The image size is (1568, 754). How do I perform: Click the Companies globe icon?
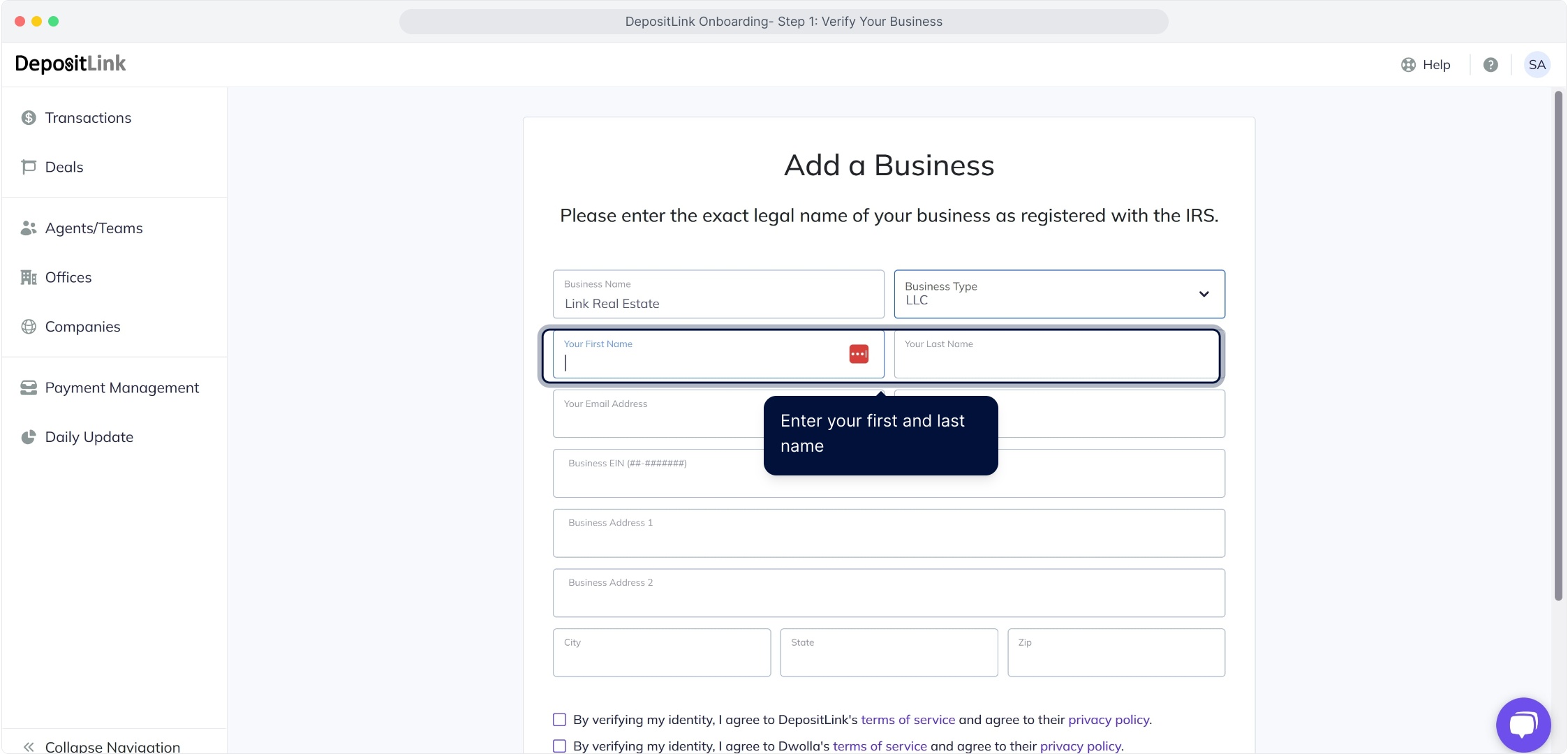[x=29, y=327]
